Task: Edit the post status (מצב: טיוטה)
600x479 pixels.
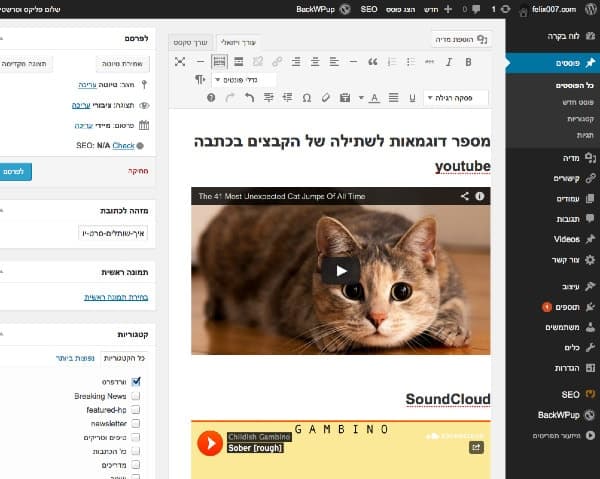Action: coord(87,85)
